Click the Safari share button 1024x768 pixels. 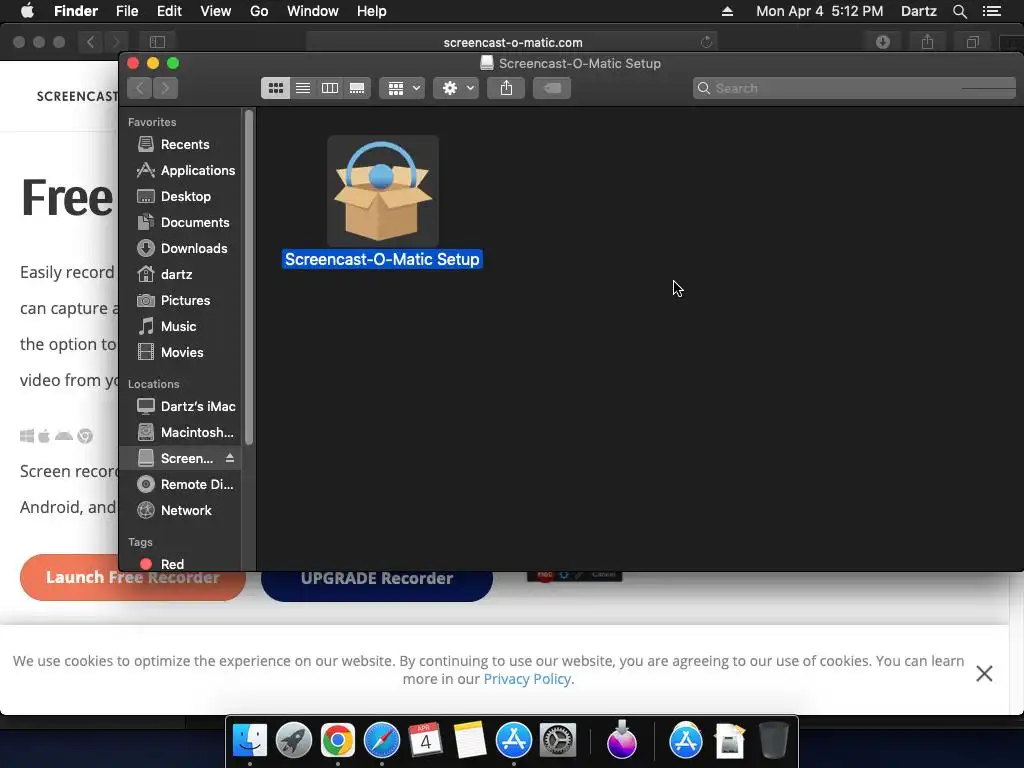[927, 42]
